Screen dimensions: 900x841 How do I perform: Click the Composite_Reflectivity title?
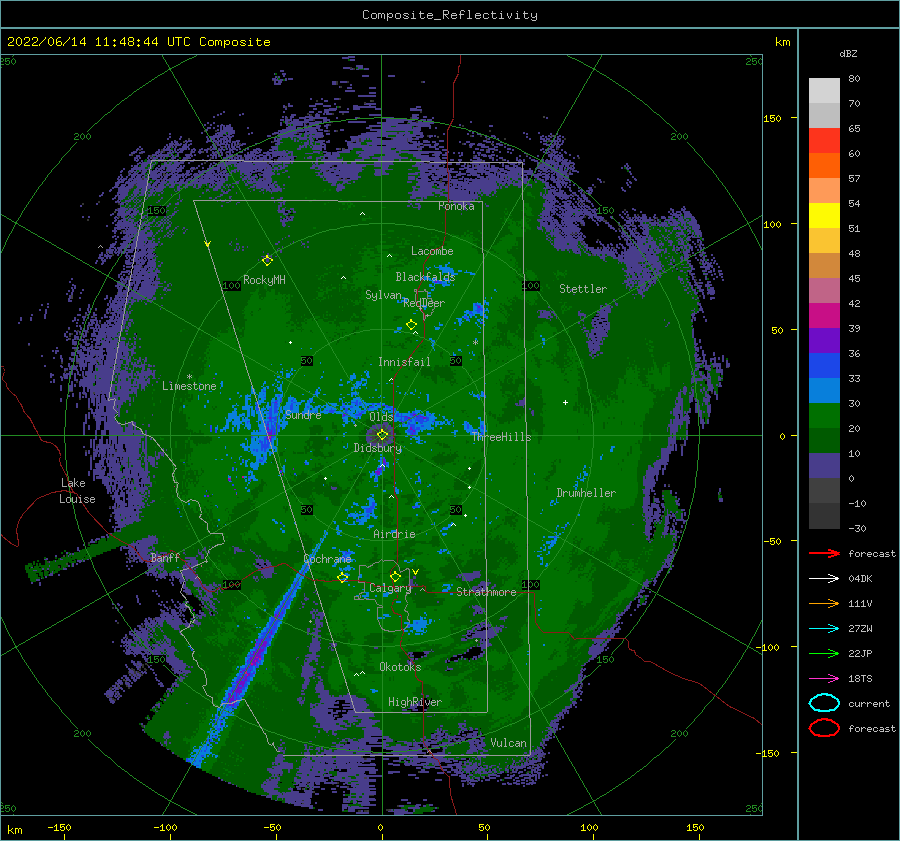tap(450, 15)
